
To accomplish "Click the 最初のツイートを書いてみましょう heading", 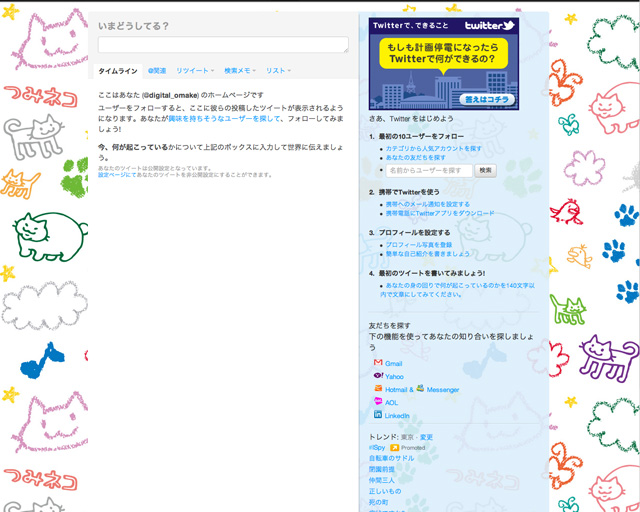I will pyautogui.click(x=432, y=273).
